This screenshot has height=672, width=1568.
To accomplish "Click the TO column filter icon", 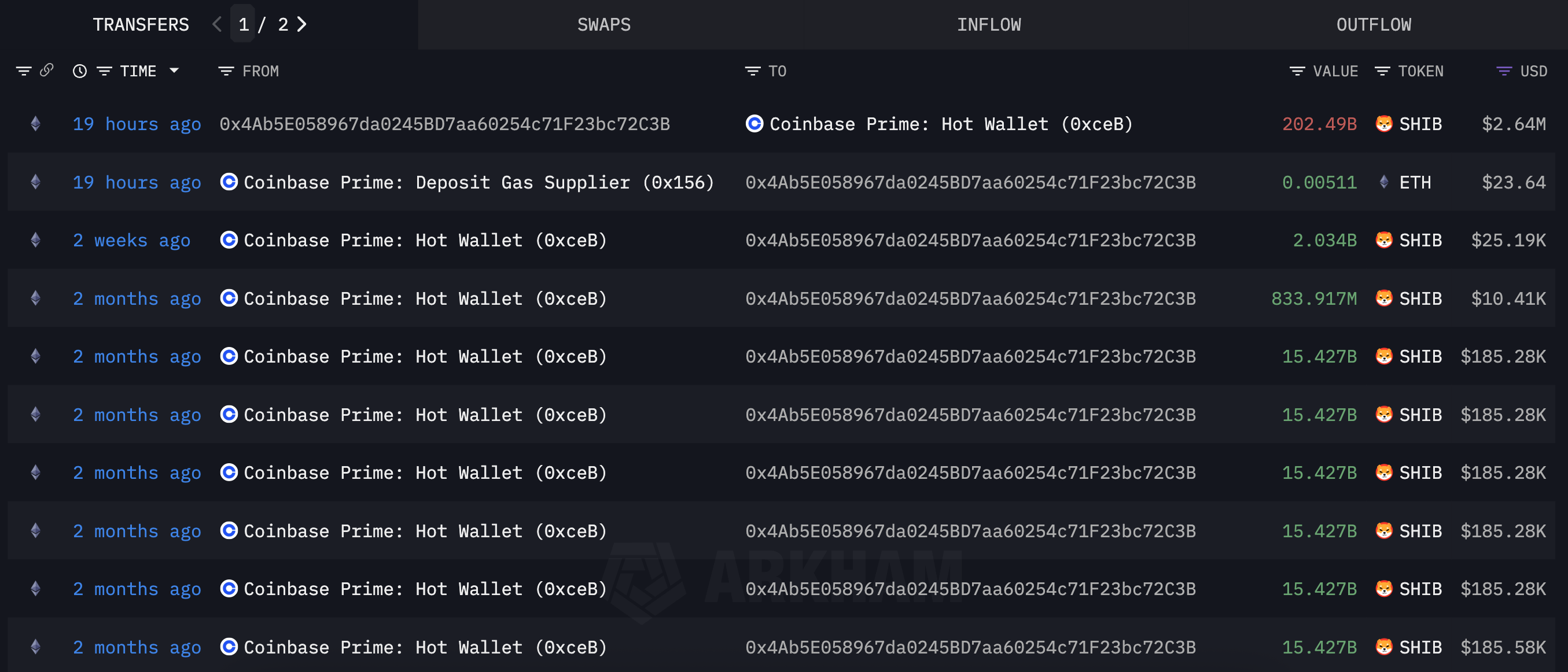I will 752,71.
